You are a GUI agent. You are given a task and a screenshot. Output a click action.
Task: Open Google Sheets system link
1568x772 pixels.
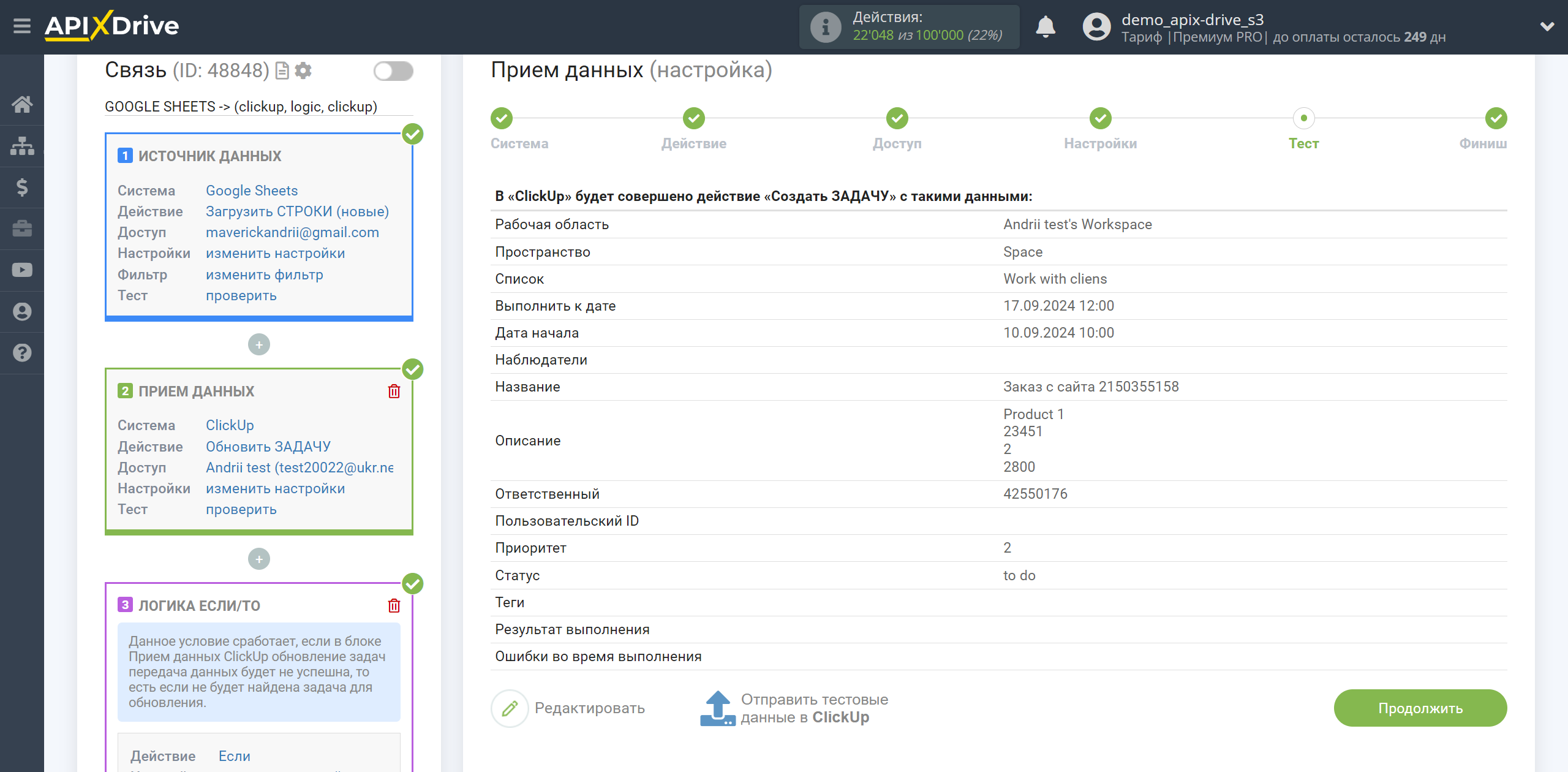pyautogui.click(x=252, y=191)
